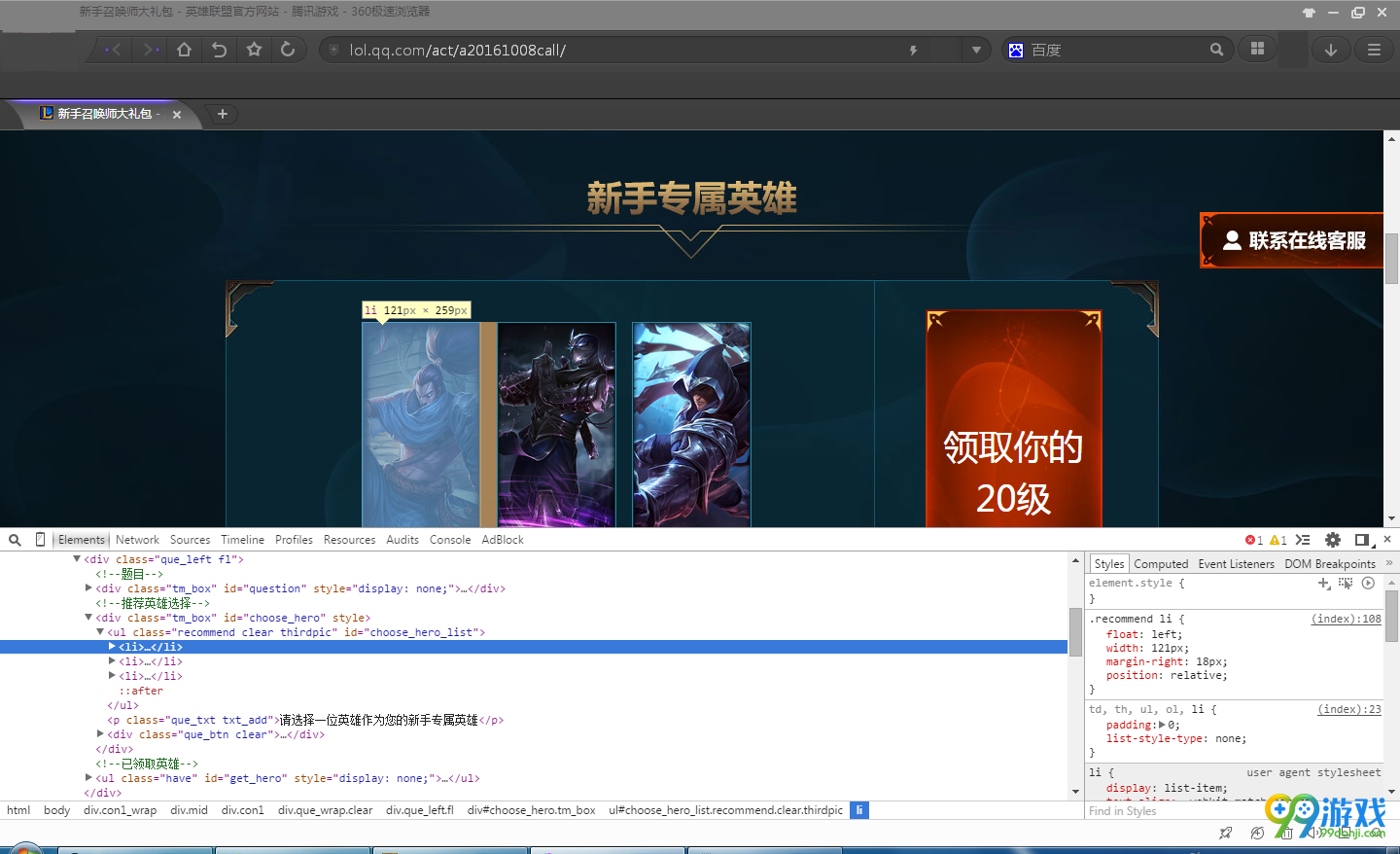The height and width of the screenshot is (854, 1400).
Task: Show more sidebar tabs chevron
Action: click(x=1389, y=563)
